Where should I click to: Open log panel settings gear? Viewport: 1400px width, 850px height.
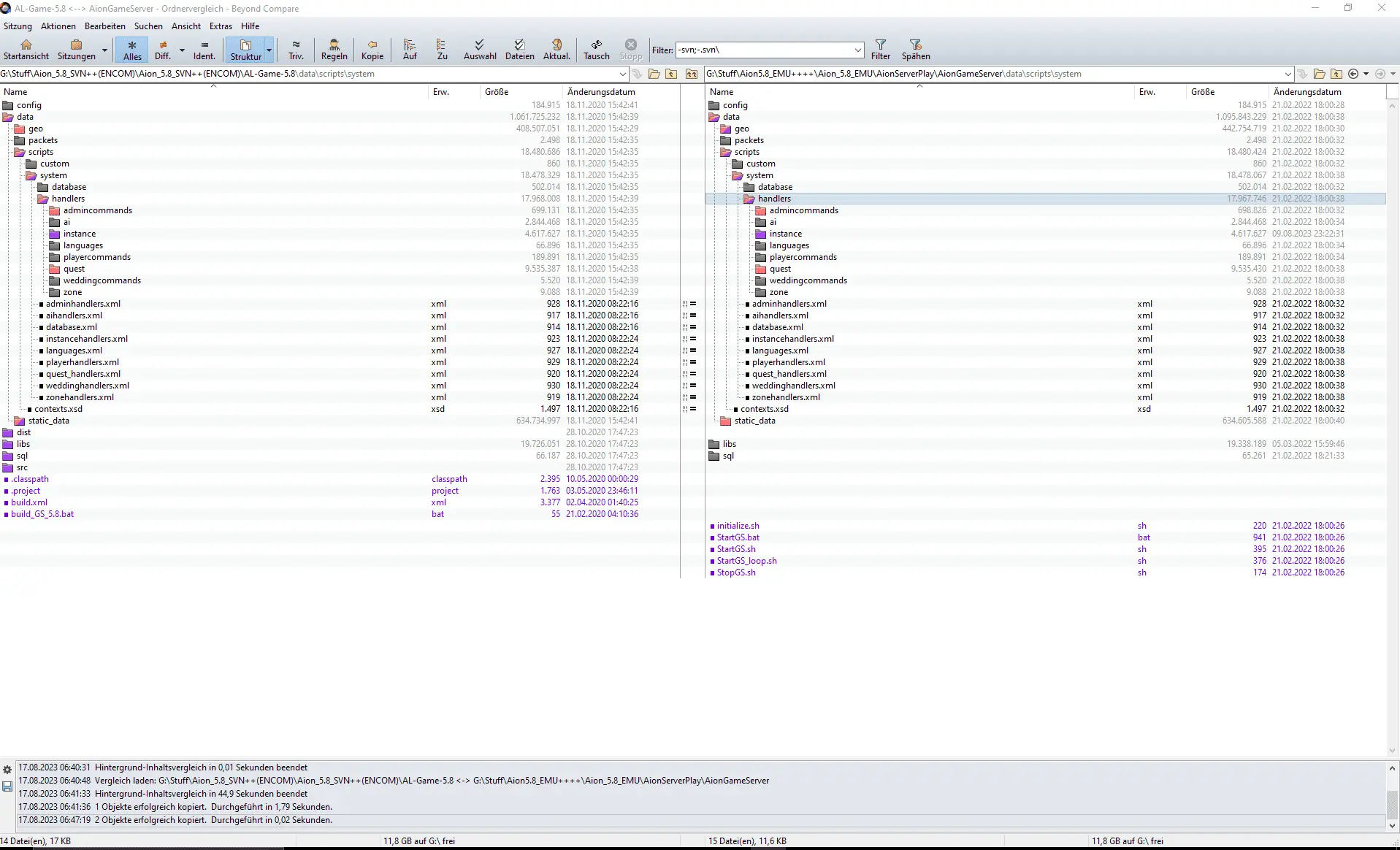7,770
